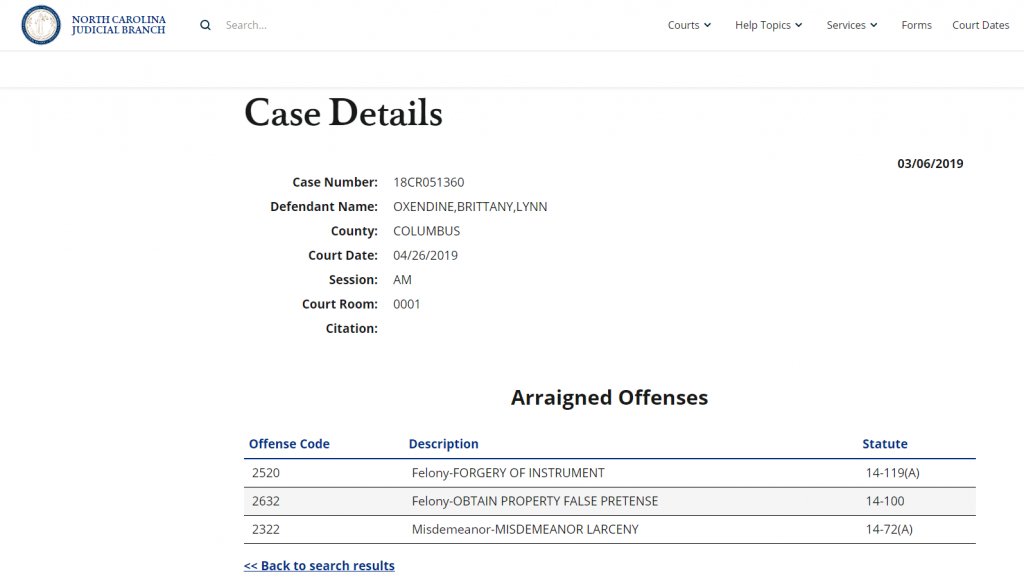1024x576 pixels.
Task: Click the Description column header
Action: pos(443,444)
